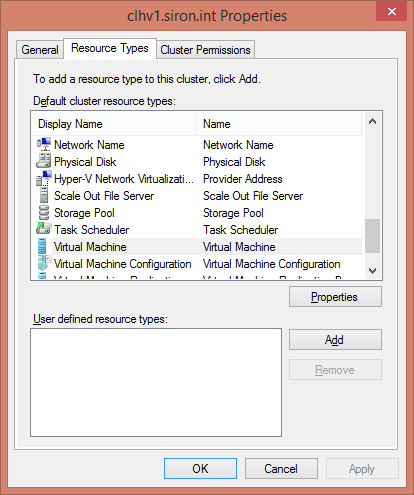This screenshot has width=414, height=495.
Task: Confirm the dialog with OK
Action: (x=200, y=469)
